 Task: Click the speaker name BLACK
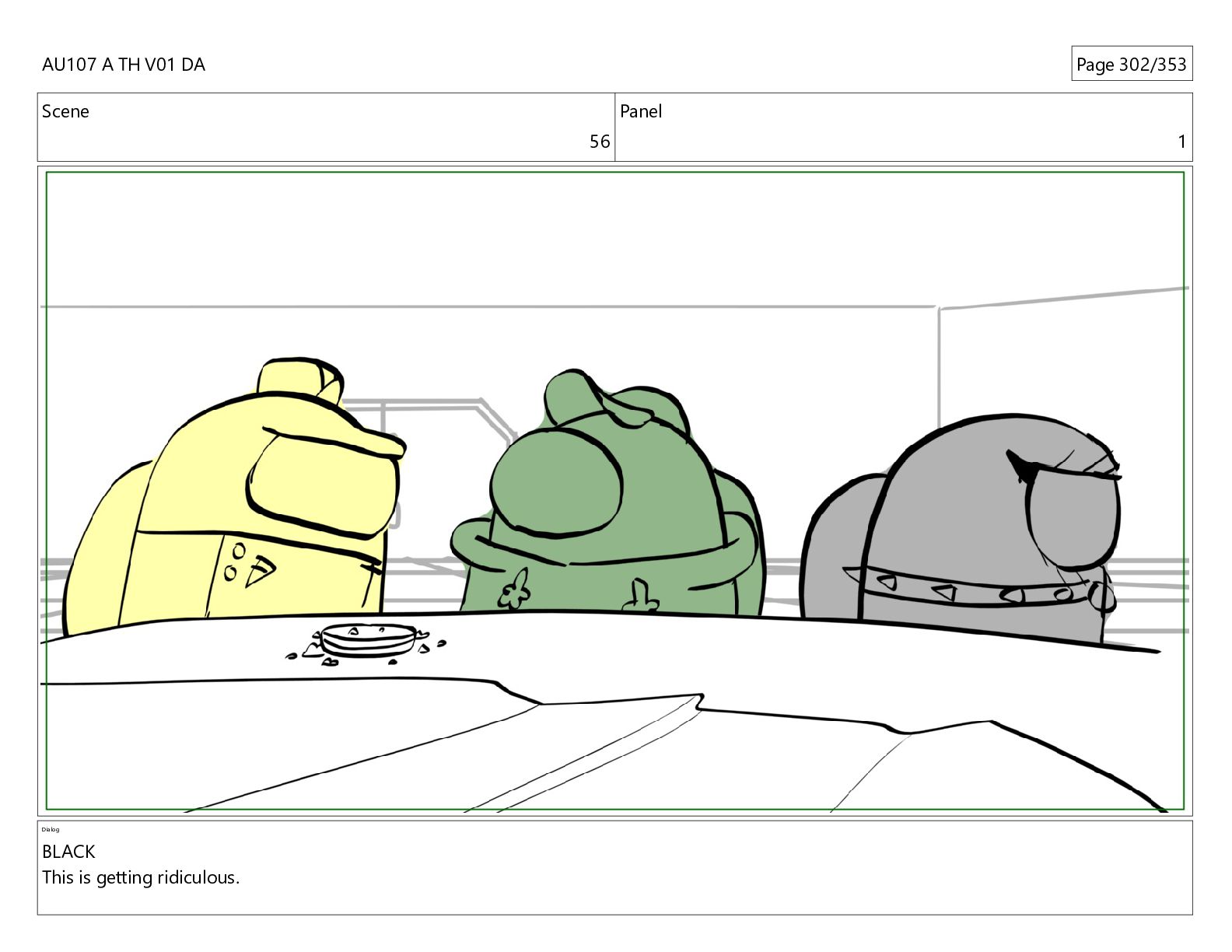[68, 852]
